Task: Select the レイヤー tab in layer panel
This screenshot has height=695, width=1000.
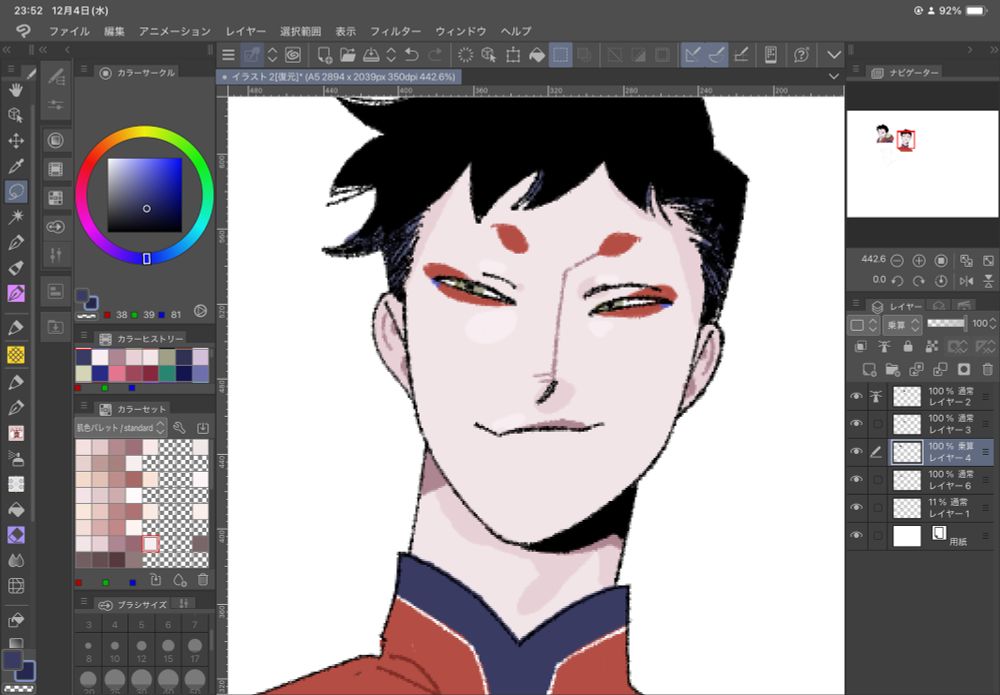Action: [x=897, y=307]
